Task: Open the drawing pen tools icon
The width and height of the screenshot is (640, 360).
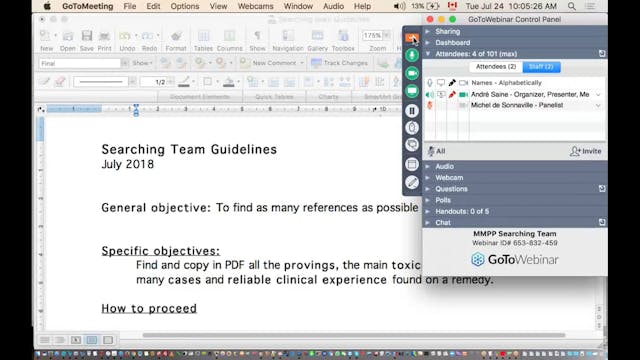Action: pyautogui.click(x=412, y=182)
